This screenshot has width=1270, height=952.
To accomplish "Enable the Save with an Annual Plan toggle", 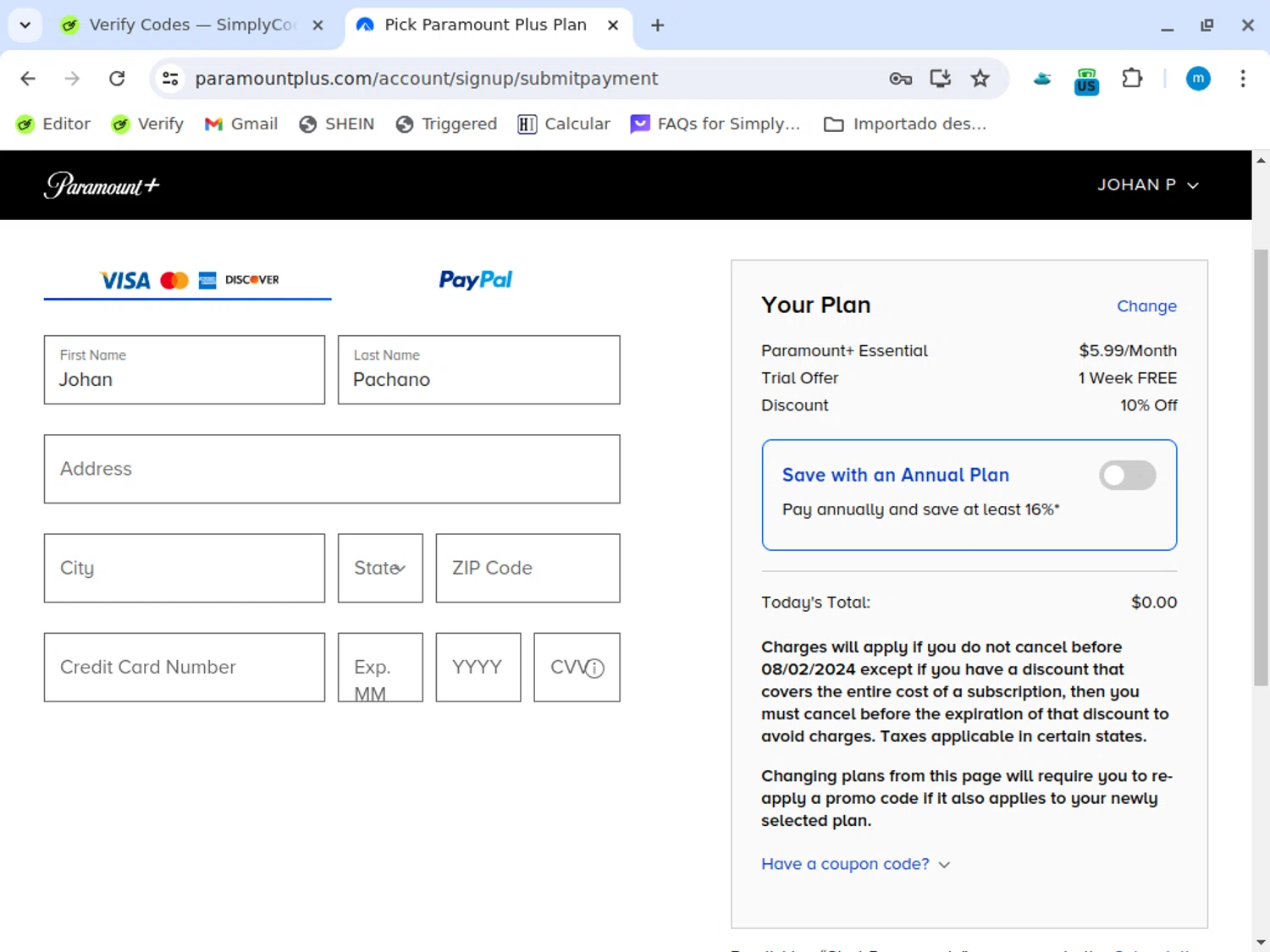I will click(1127, 476).
